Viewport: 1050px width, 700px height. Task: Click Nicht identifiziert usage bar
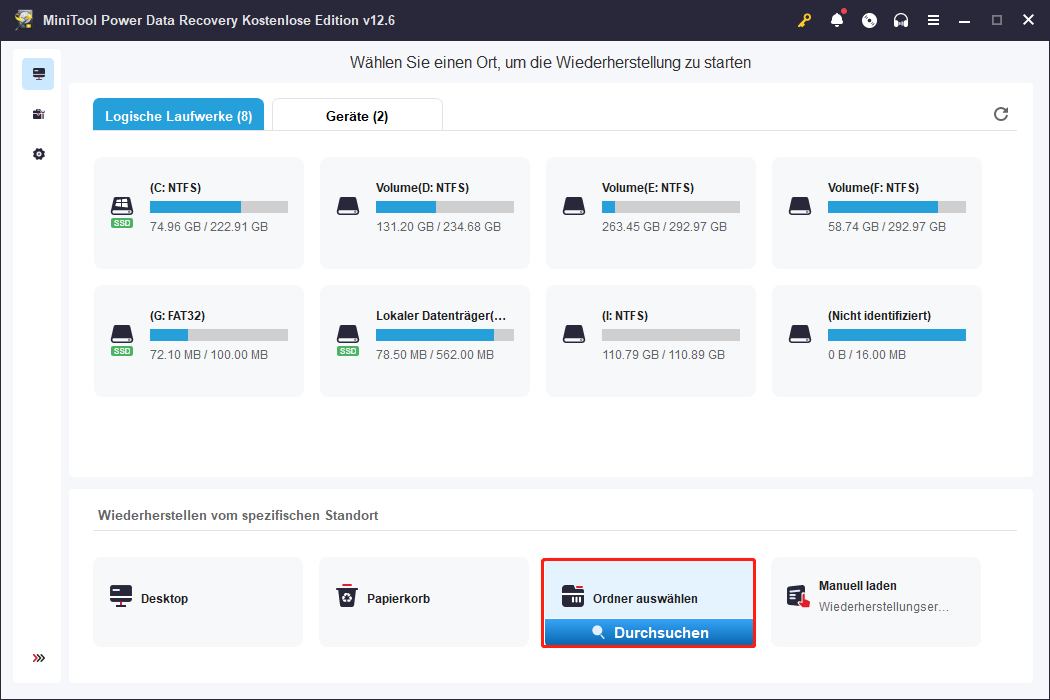897,335
